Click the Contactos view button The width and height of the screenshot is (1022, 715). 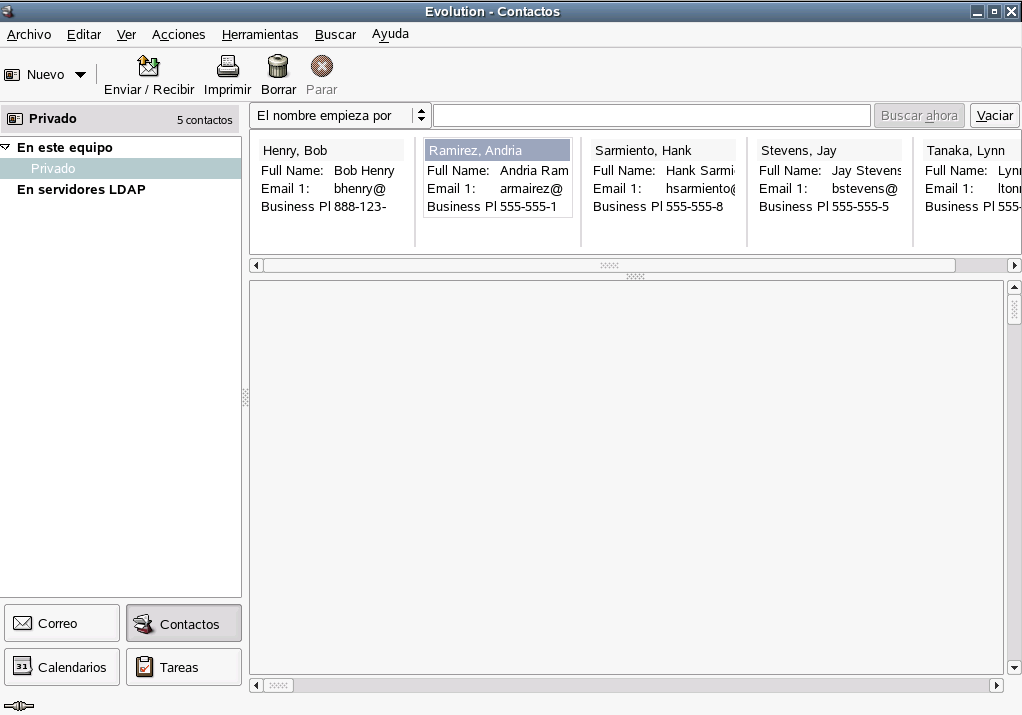pyautogui.click(x=184, y=623)
